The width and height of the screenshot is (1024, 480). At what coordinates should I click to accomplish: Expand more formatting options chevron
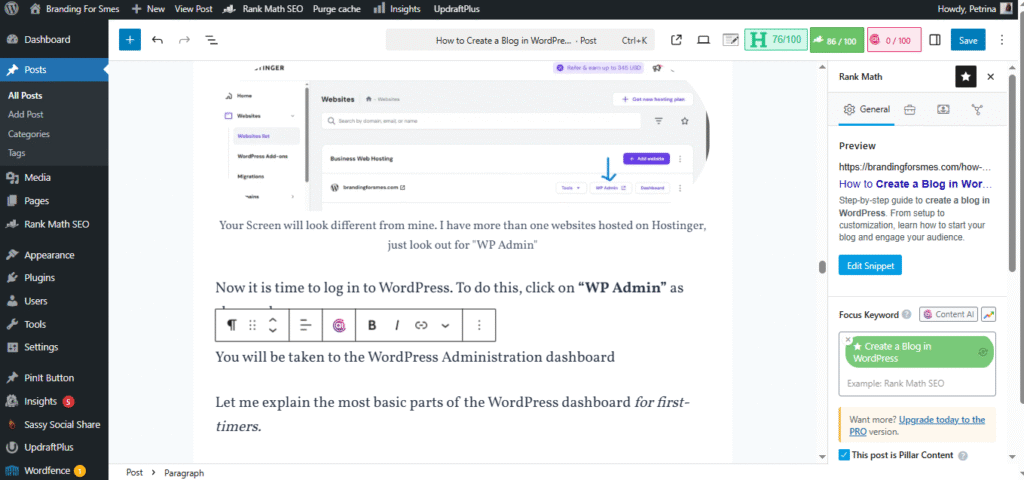point(445,325)
